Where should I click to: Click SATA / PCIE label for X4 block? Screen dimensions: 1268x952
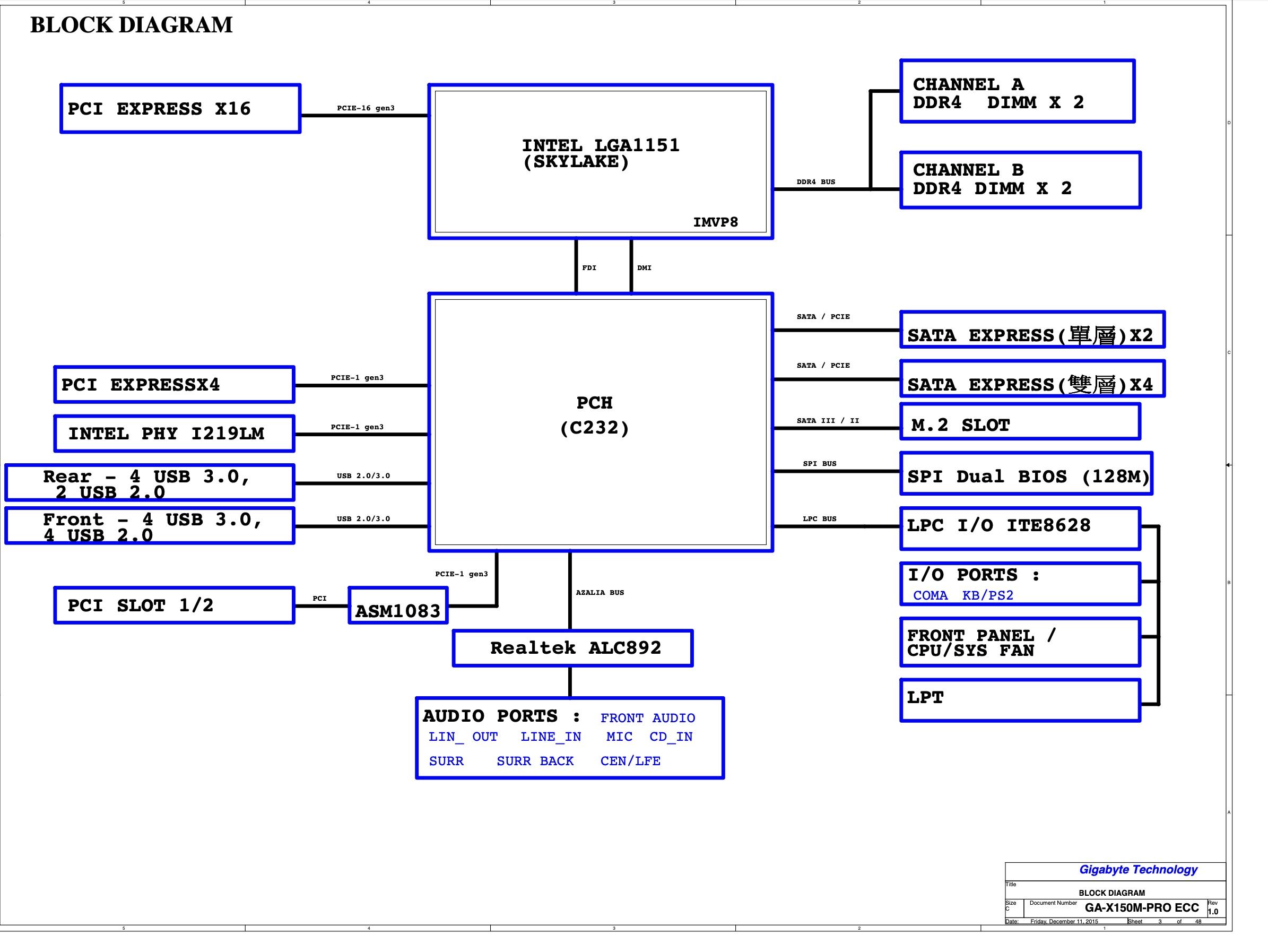click(823, 365)
